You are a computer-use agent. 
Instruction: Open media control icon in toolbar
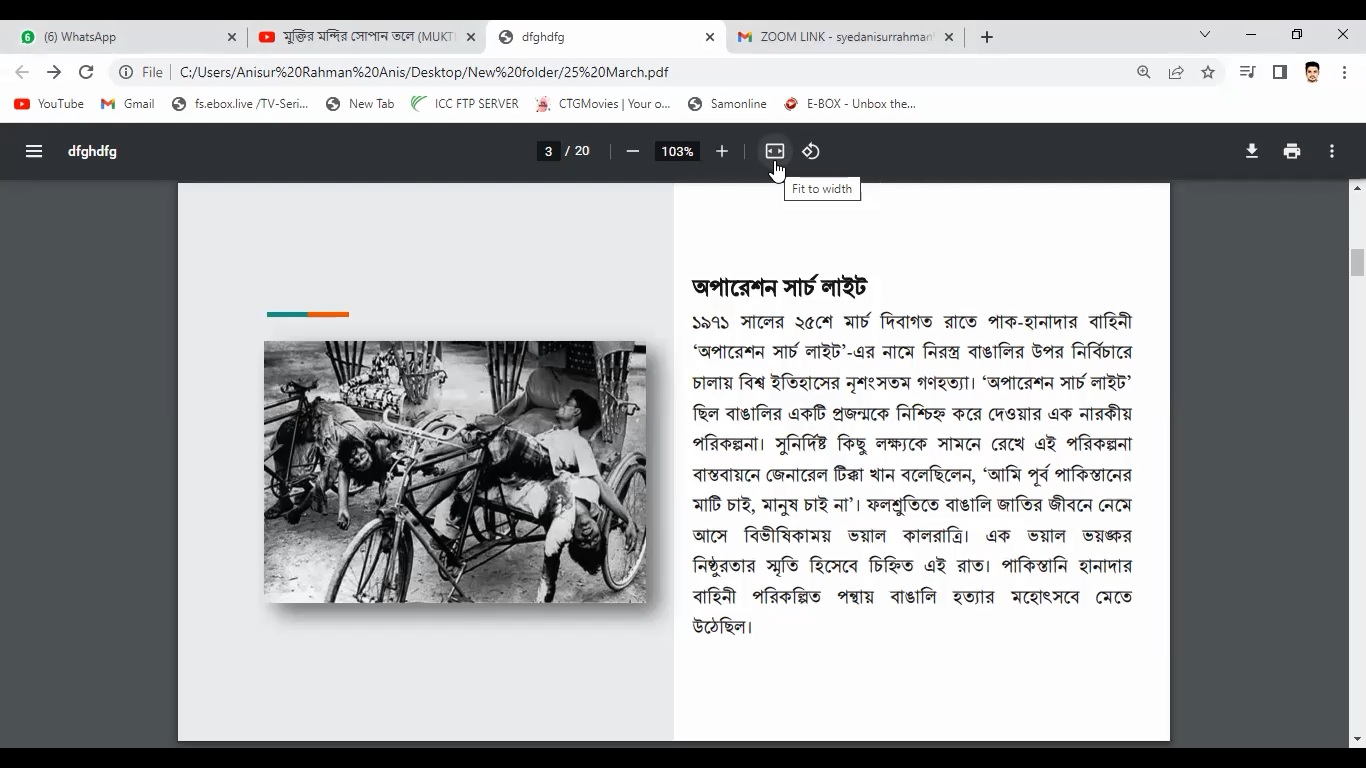[x=1247, y=72]
